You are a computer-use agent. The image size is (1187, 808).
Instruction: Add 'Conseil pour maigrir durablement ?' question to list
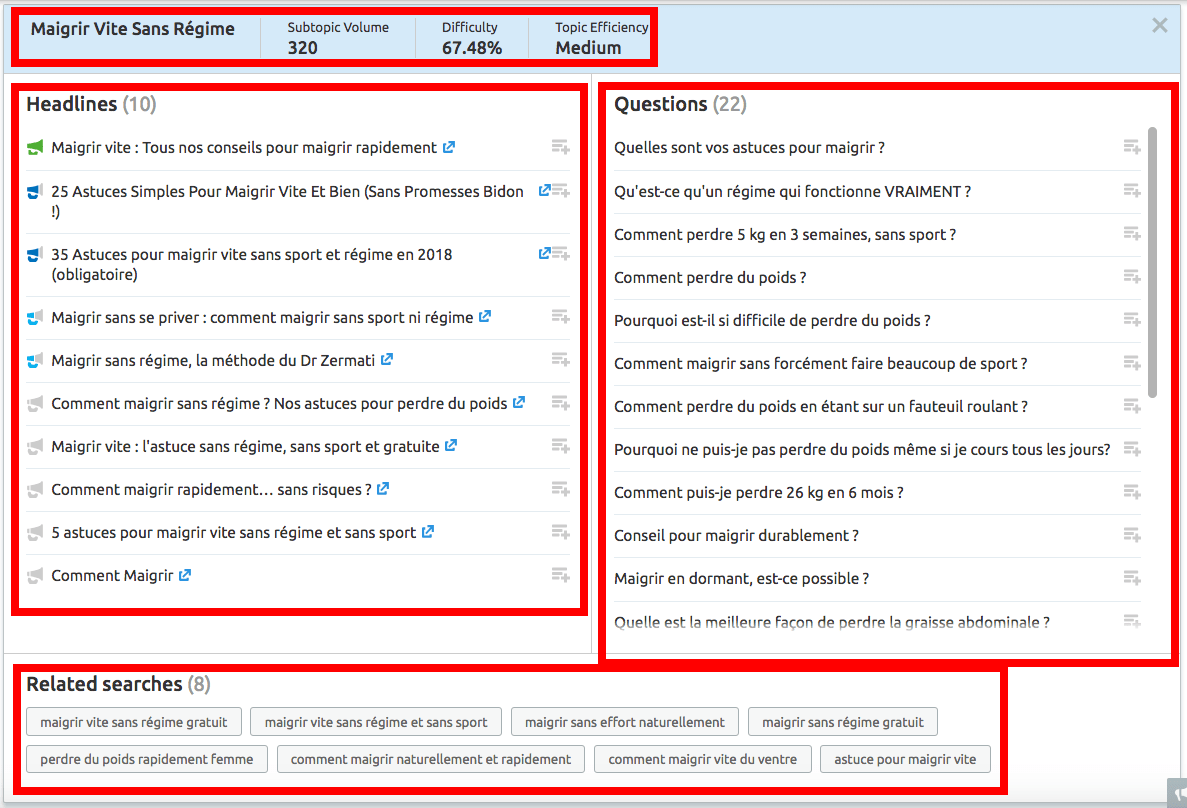(1131, 535)
